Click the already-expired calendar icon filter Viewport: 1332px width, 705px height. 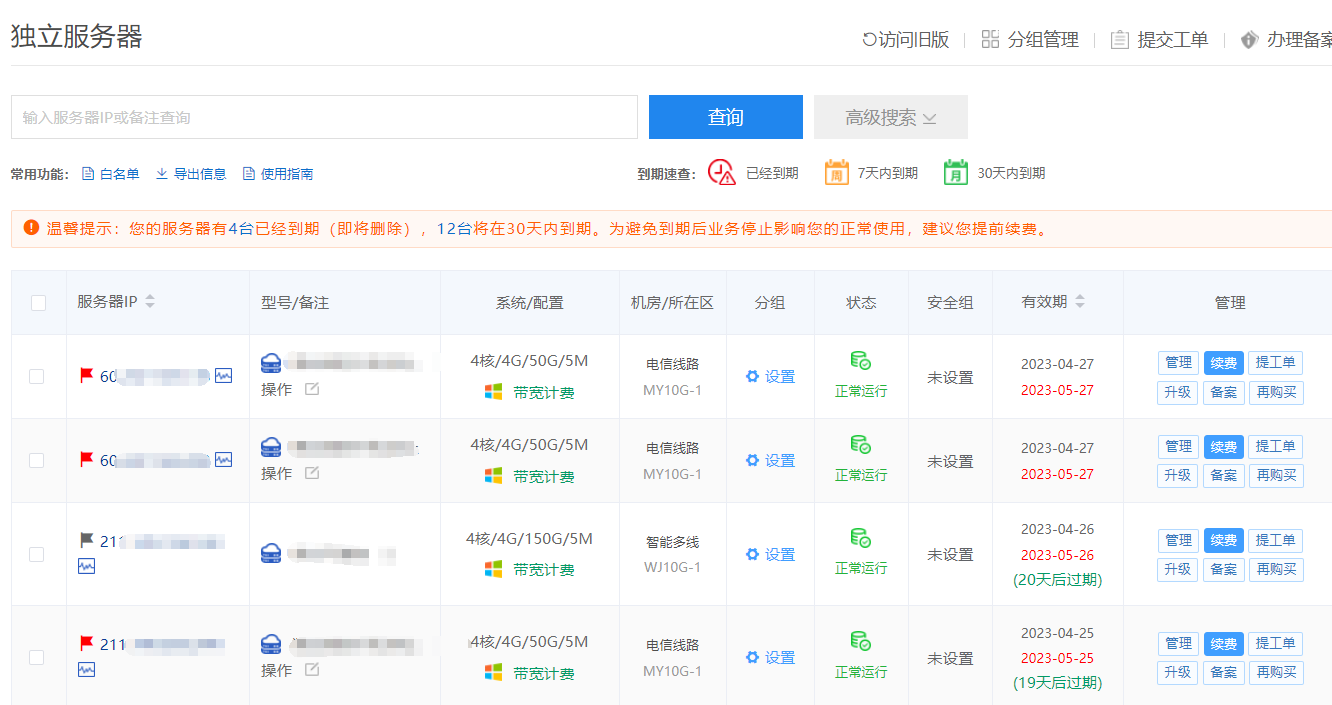coord(722,173)
